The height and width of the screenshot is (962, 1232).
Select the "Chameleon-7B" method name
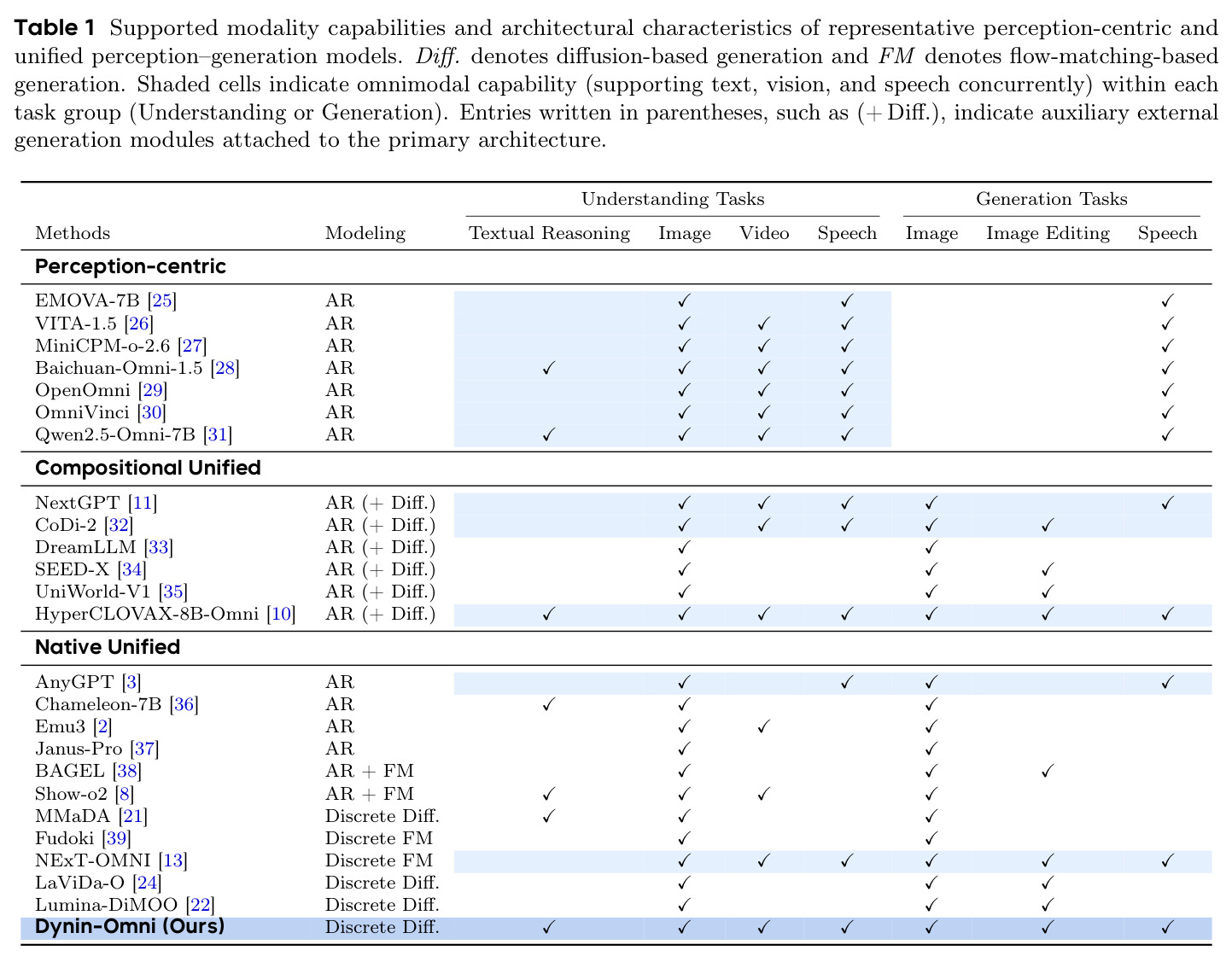(98, 704)
